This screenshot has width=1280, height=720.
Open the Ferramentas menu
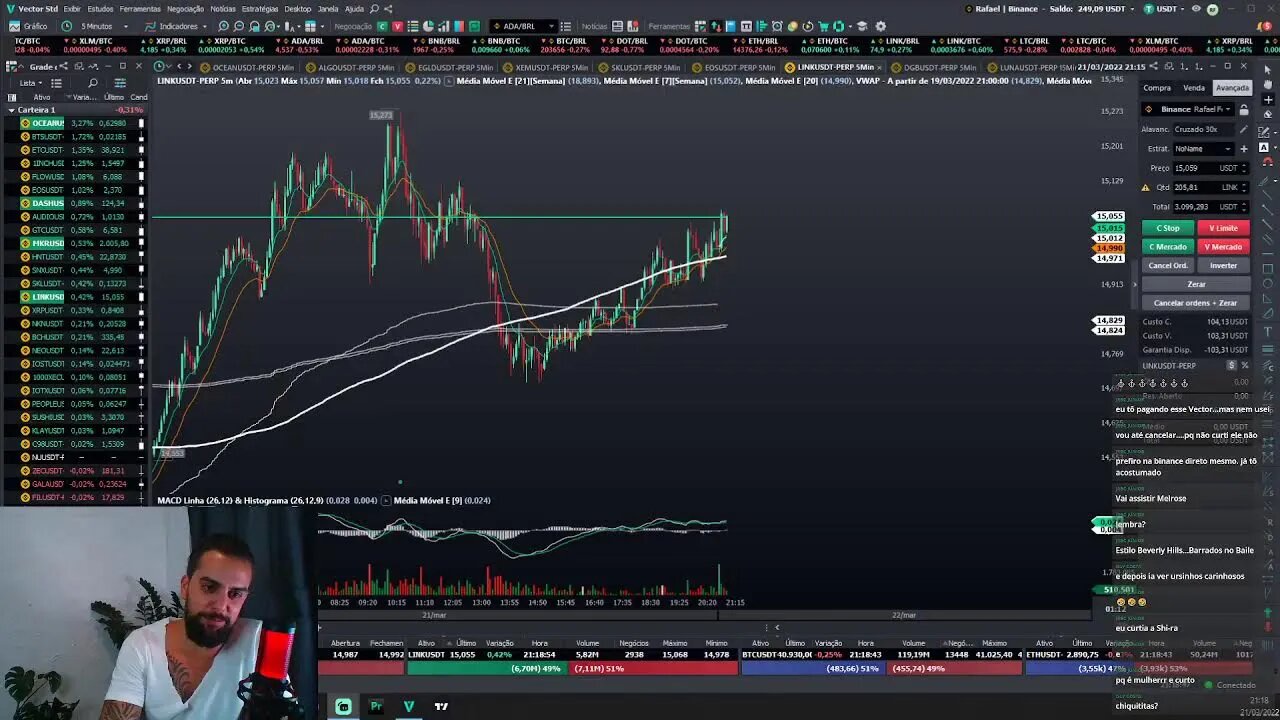click(140, 8)
